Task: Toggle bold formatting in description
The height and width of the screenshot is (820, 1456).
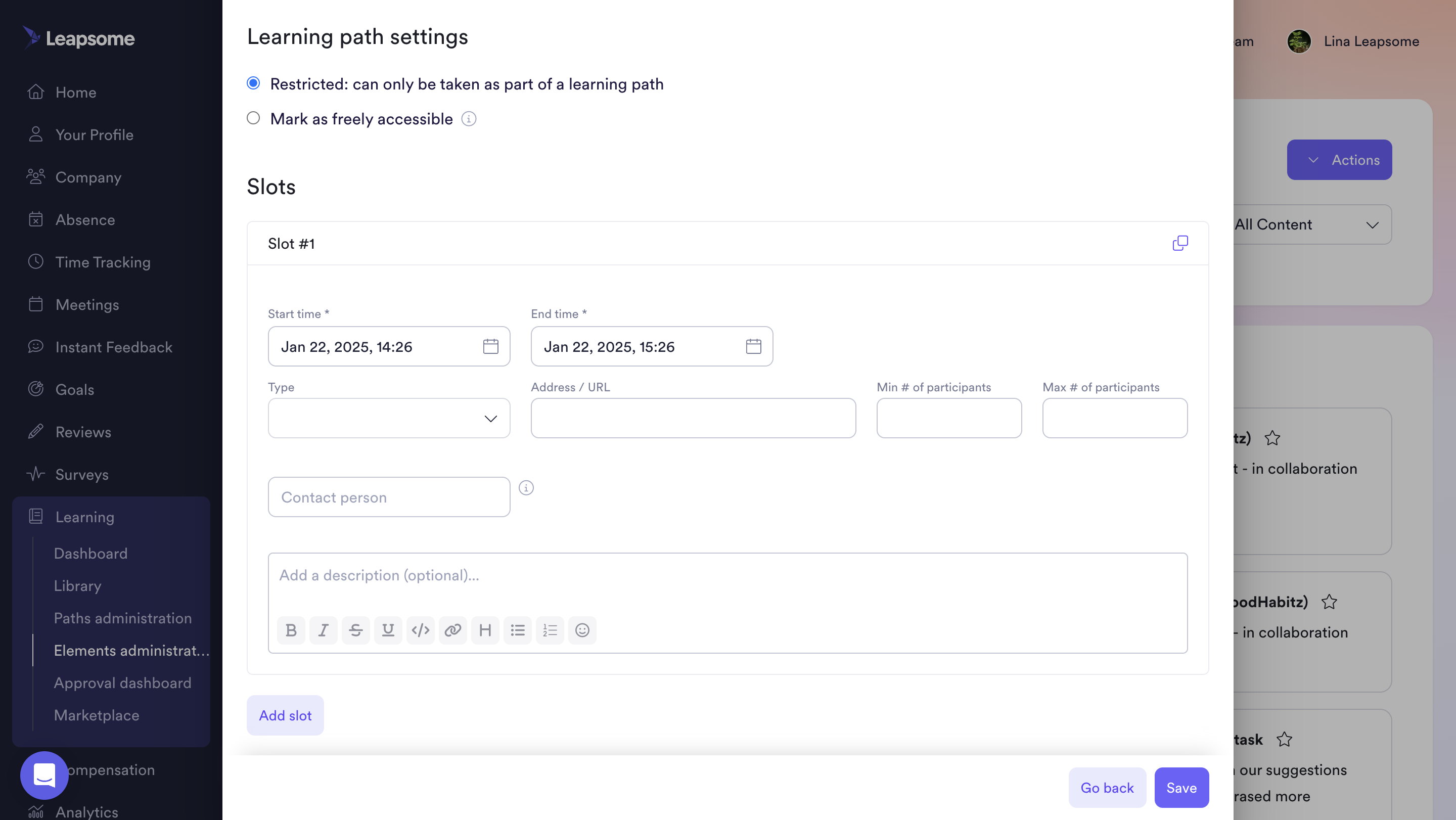Action: click(291, 630)
